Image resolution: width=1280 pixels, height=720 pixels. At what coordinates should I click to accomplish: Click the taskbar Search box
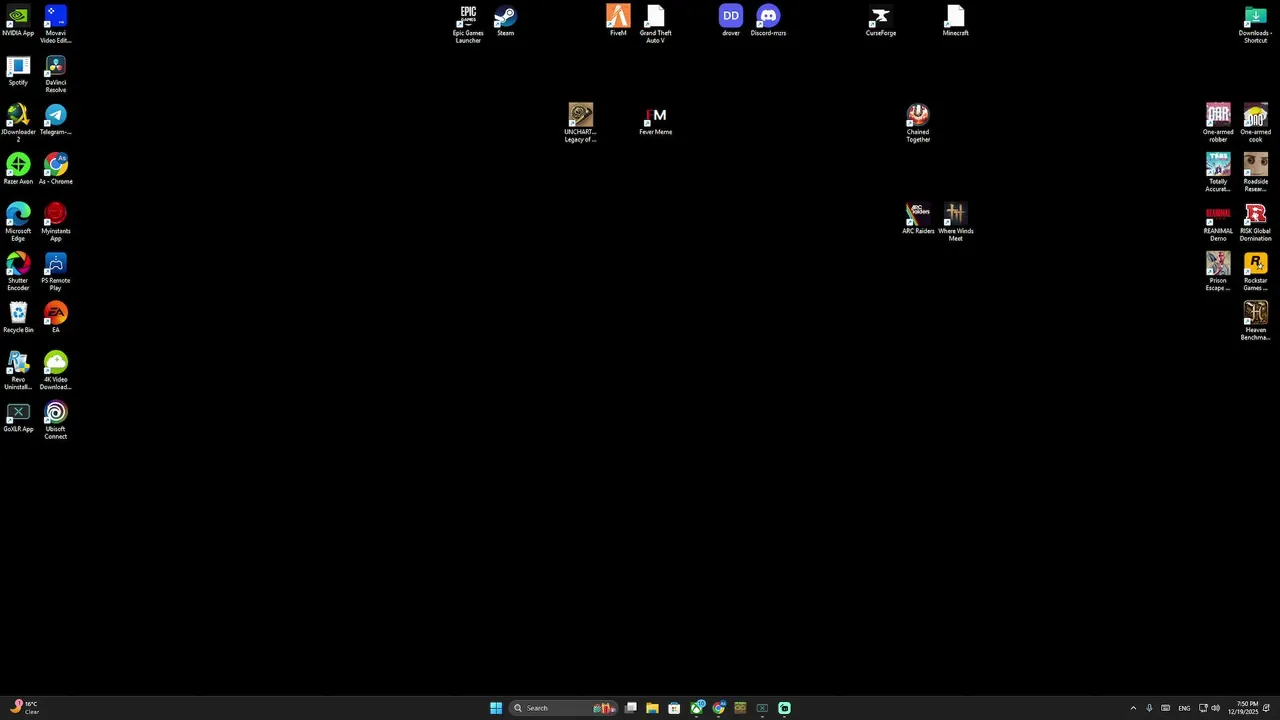562,708
